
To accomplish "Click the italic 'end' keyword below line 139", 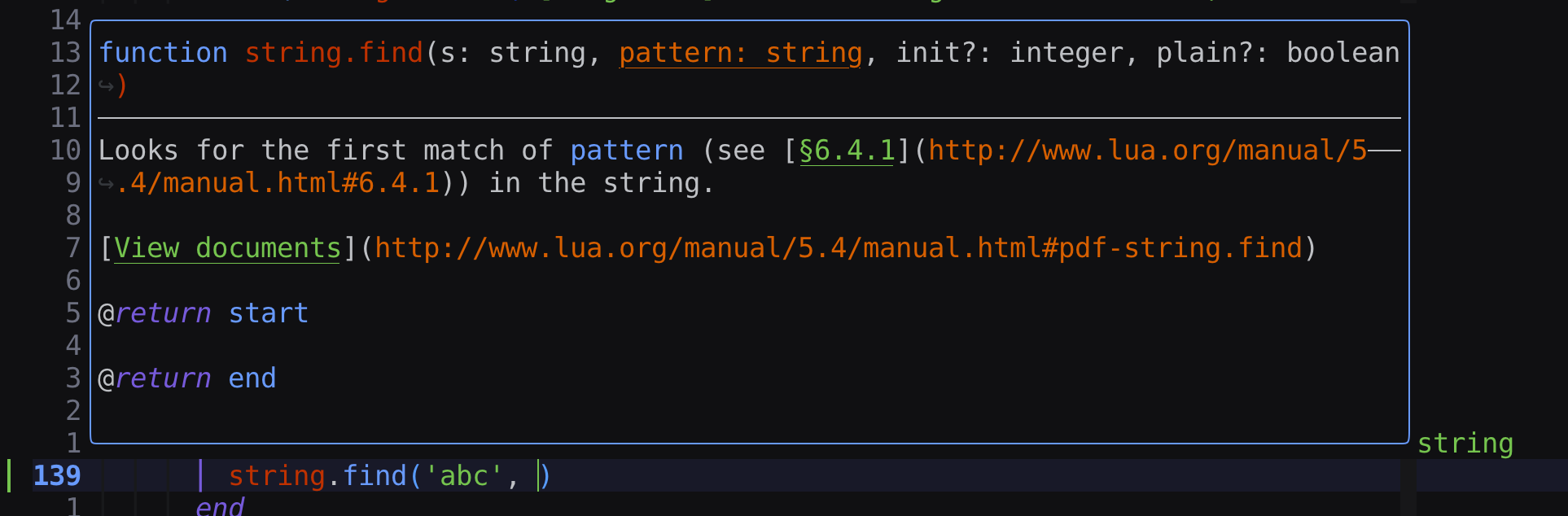I will (x=220, y=506).
